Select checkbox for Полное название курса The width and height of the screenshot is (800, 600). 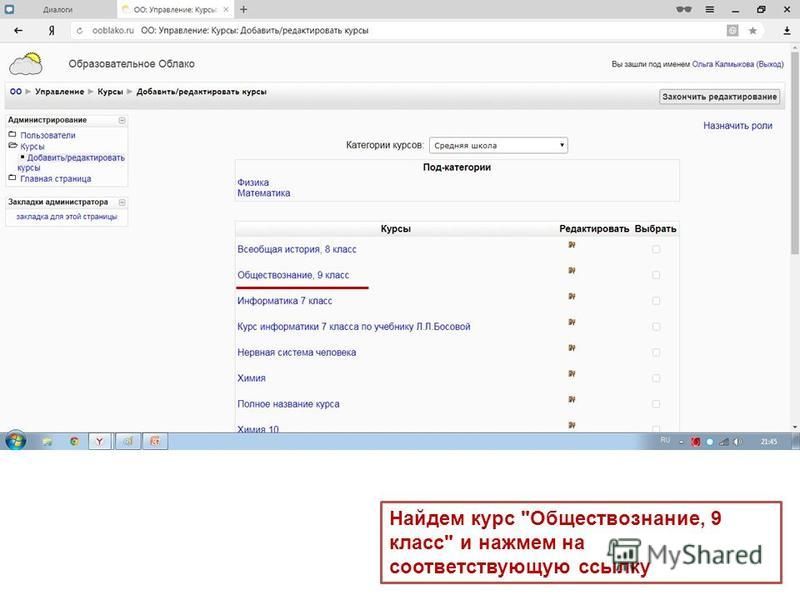[656, 404]
